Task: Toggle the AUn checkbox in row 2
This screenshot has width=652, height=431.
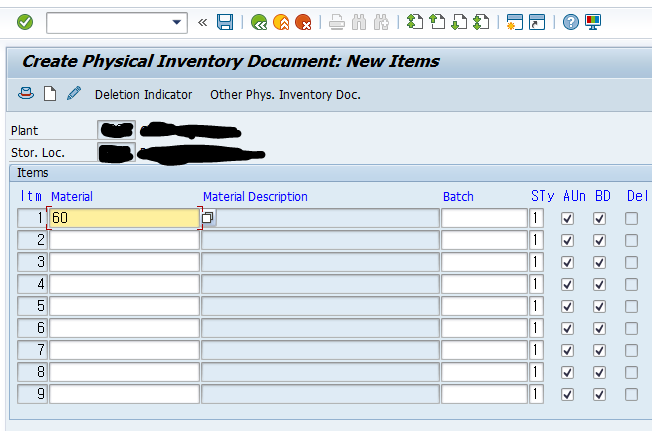Action: coord(567,241)
